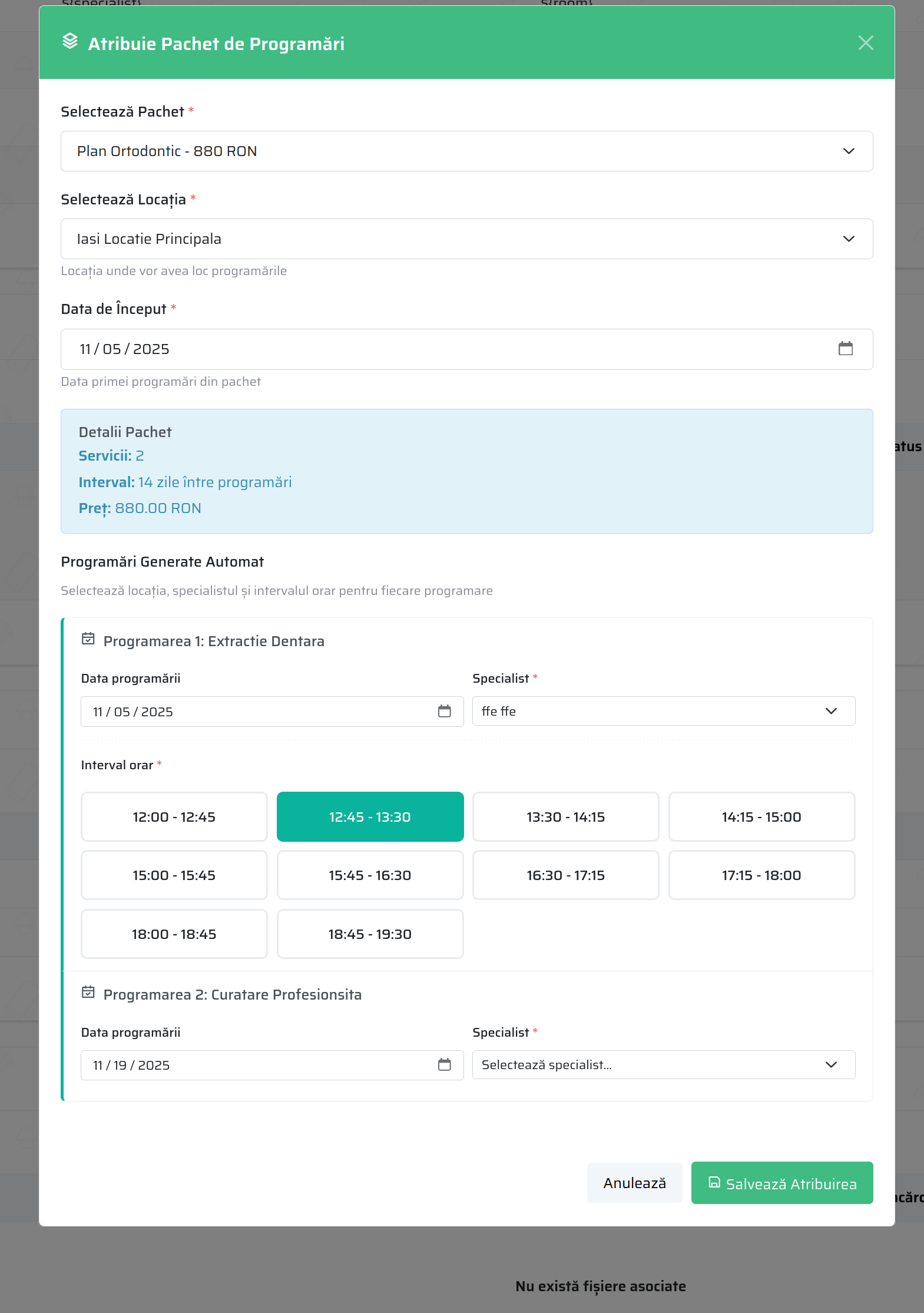Screen dimensions: 924x1313
Task: Click calendar-check icon beside Programarea 1 title
Action: (x=88, y=639)
